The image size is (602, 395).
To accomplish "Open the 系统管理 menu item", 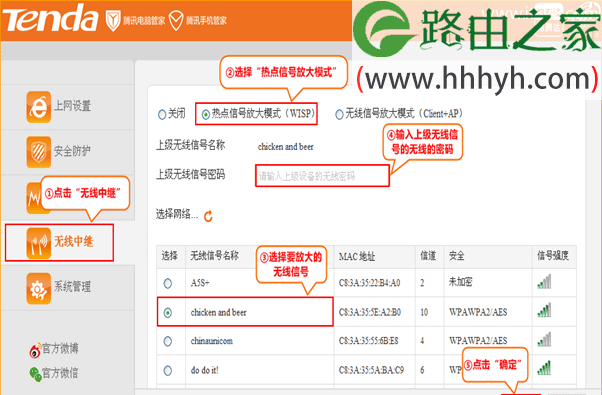I will click(x=72, y=287).
